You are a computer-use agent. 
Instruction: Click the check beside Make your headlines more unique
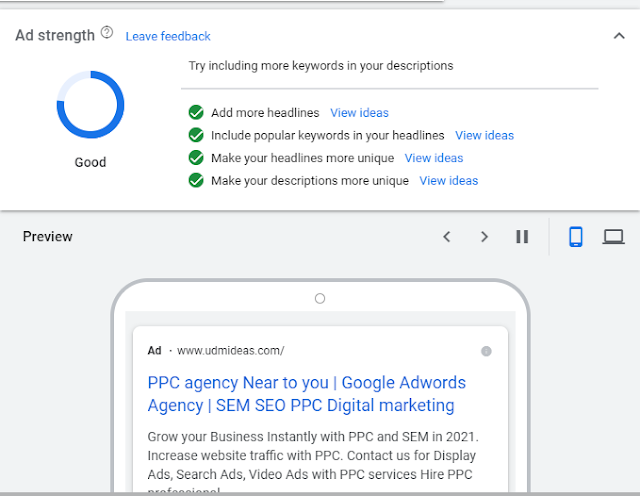196,158
